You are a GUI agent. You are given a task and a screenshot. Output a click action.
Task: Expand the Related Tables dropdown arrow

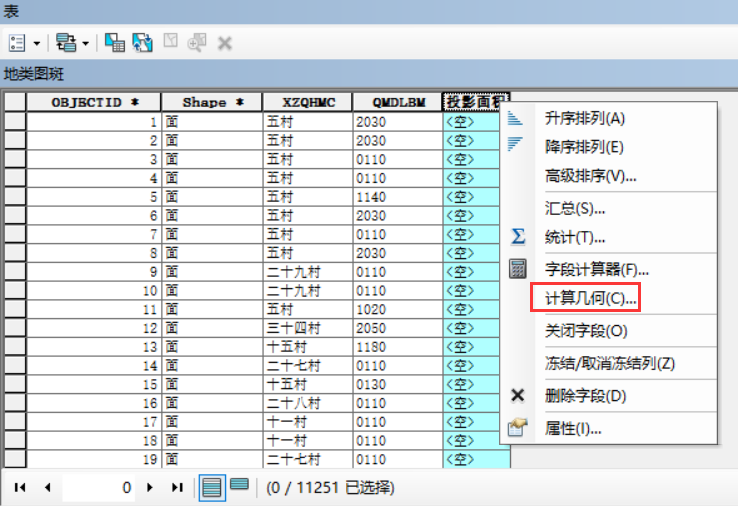click(85, 43)
